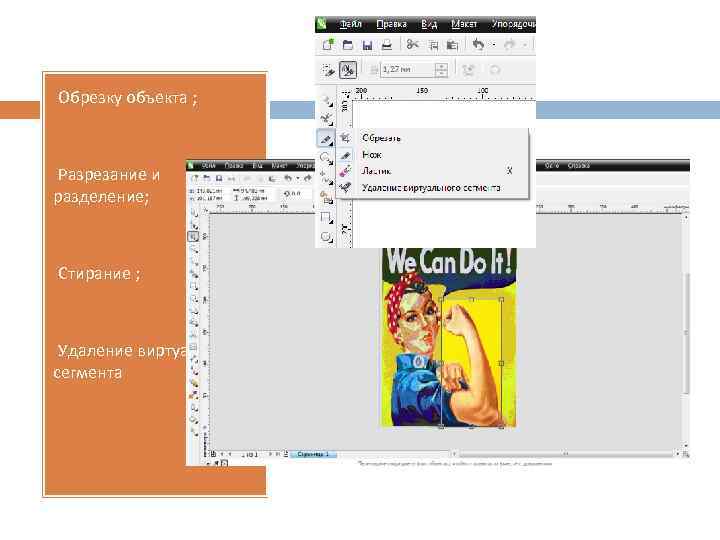Image resolution: width=720 pixels, height=540 pixels.
Task: Open the Файл menu in the top window
Action: click(351, 24)
